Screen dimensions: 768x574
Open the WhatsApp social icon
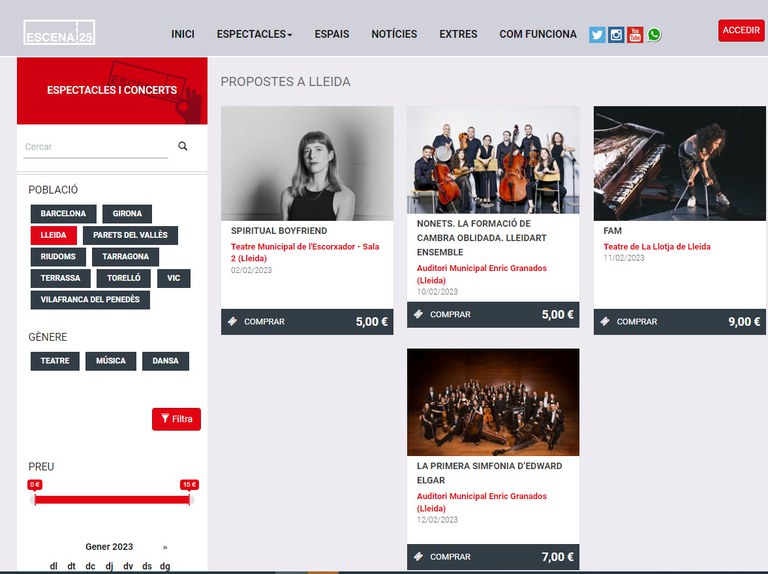pos(654,35)
